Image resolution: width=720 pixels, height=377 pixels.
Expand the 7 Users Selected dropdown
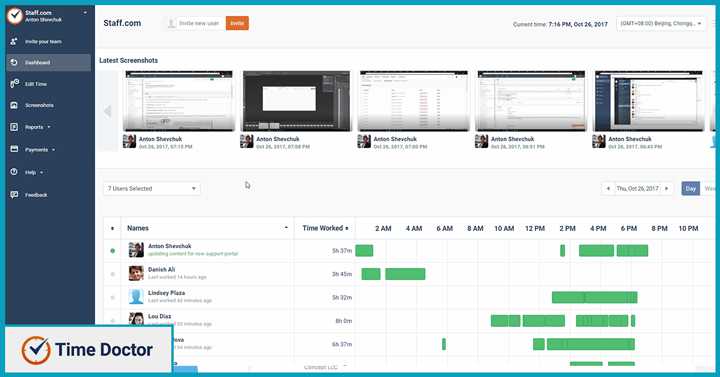pos(152,189)
